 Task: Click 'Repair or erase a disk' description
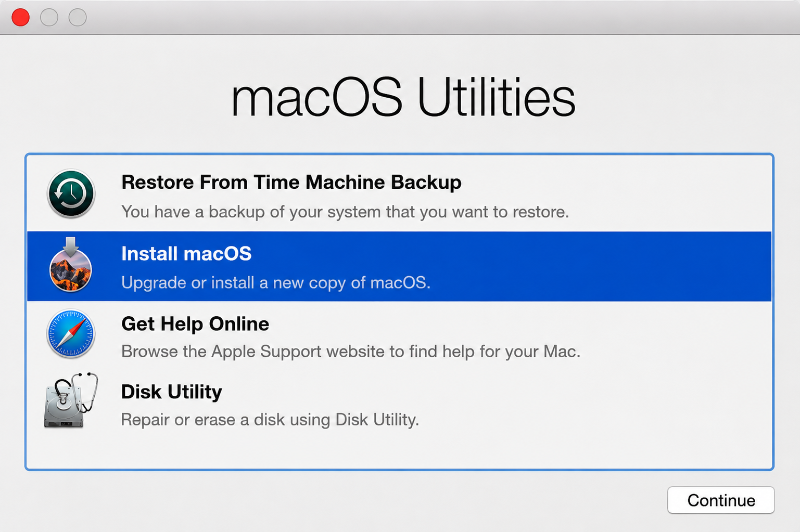270,420
